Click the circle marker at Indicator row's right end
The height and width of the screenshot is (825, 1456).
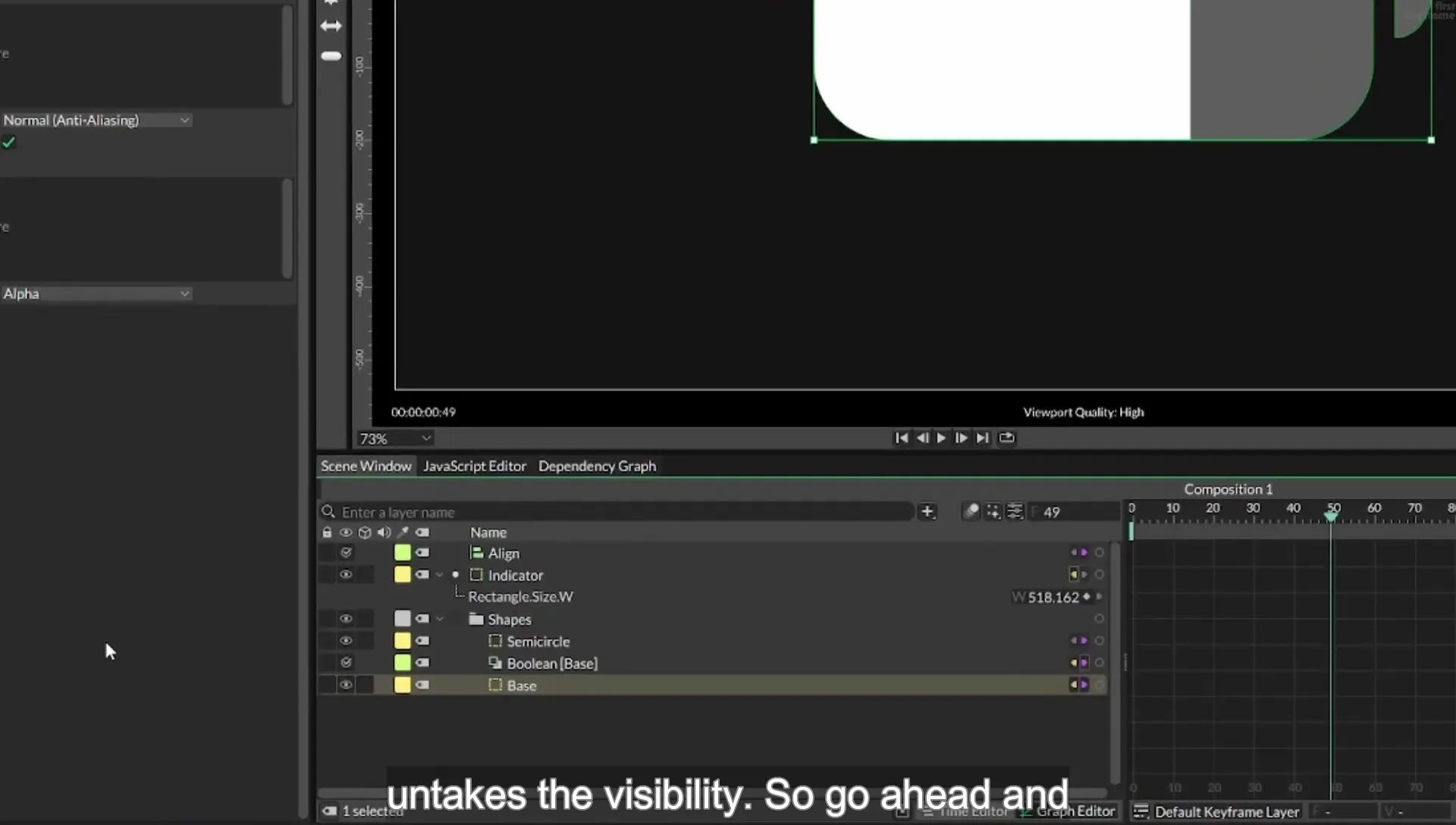pos(1099,575)
